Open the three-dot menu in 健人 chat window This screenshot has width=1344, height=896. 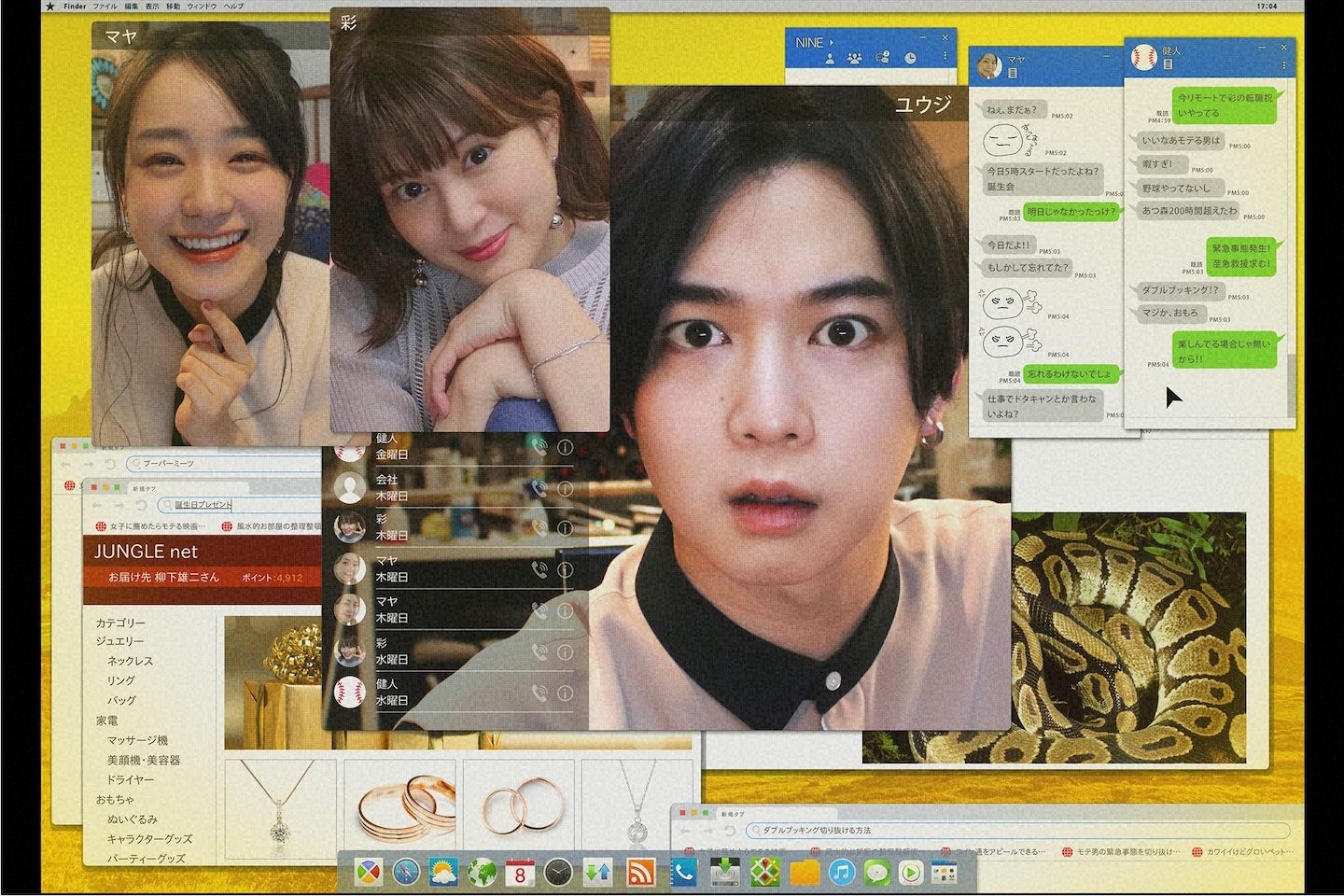point(1285,65)
